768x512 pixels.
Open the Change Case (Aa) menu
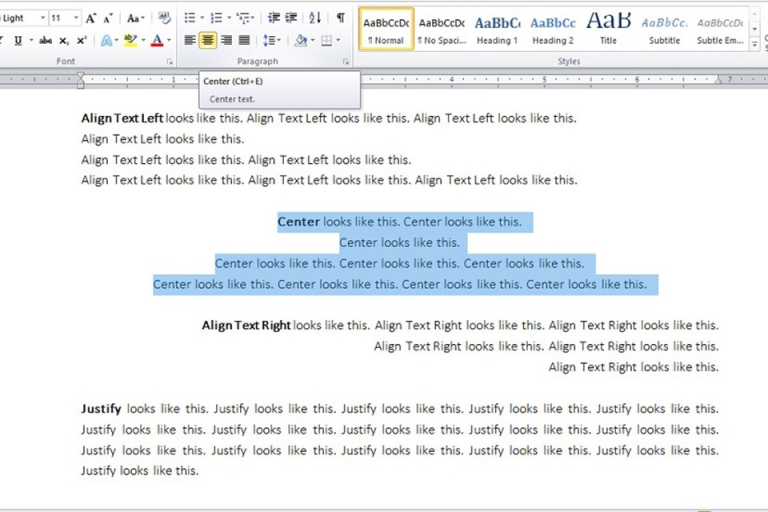[x=135, y=19]
